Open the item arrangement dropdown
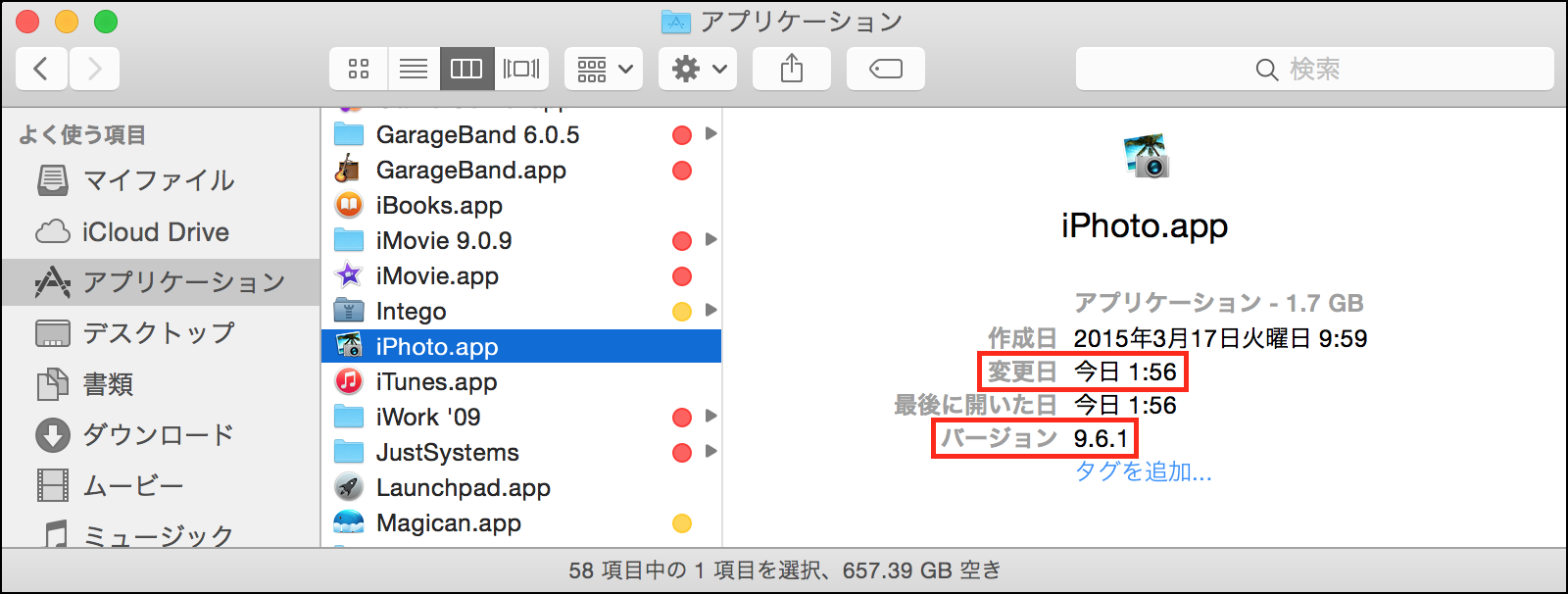This screenshot has width=1568, height=594. 604,69
